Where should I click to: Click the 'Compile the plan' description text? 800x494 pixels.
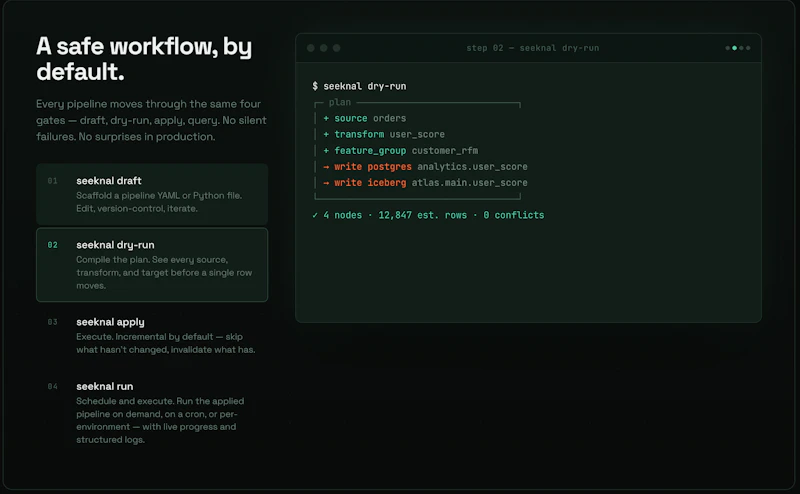click(164, 273)
